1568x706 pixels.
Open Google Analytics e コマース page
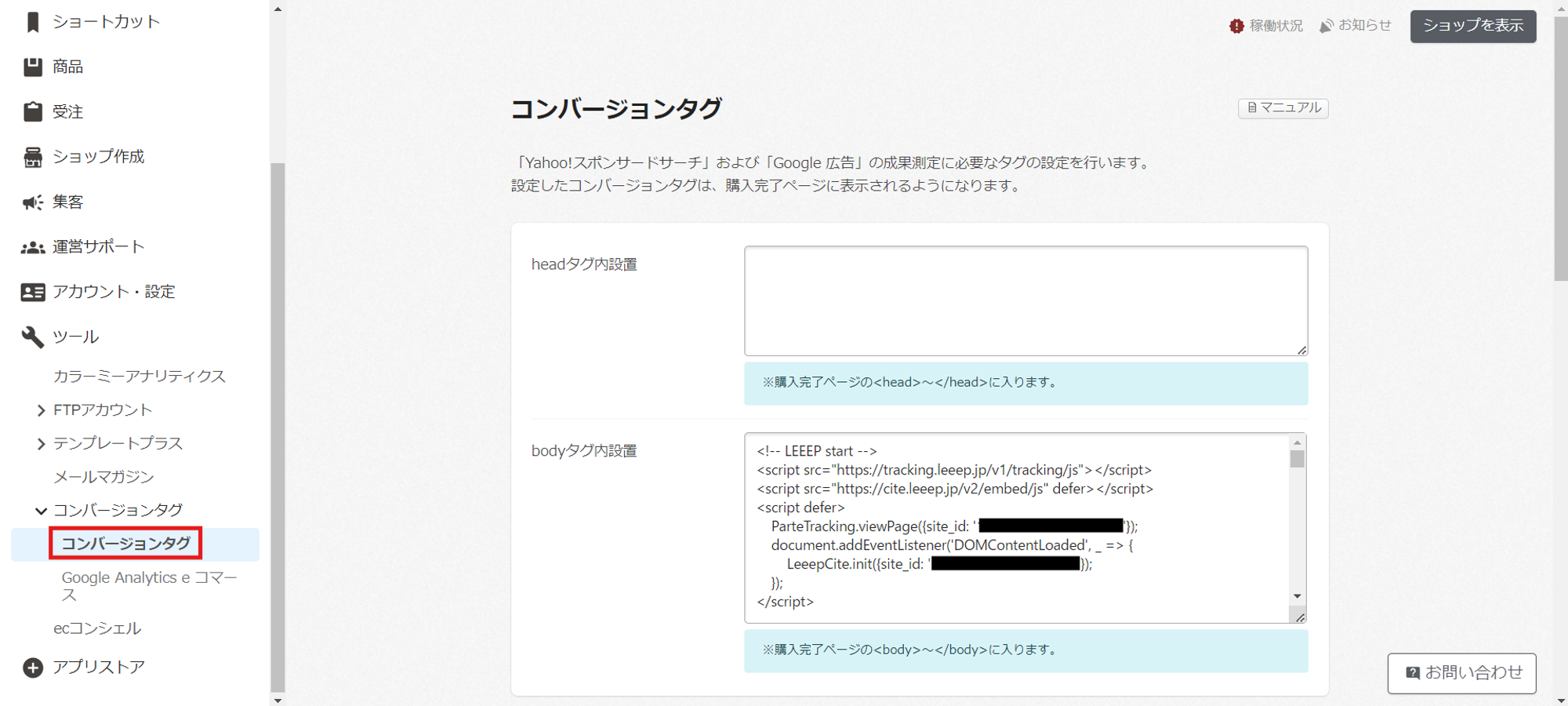[x=149, y=586]
